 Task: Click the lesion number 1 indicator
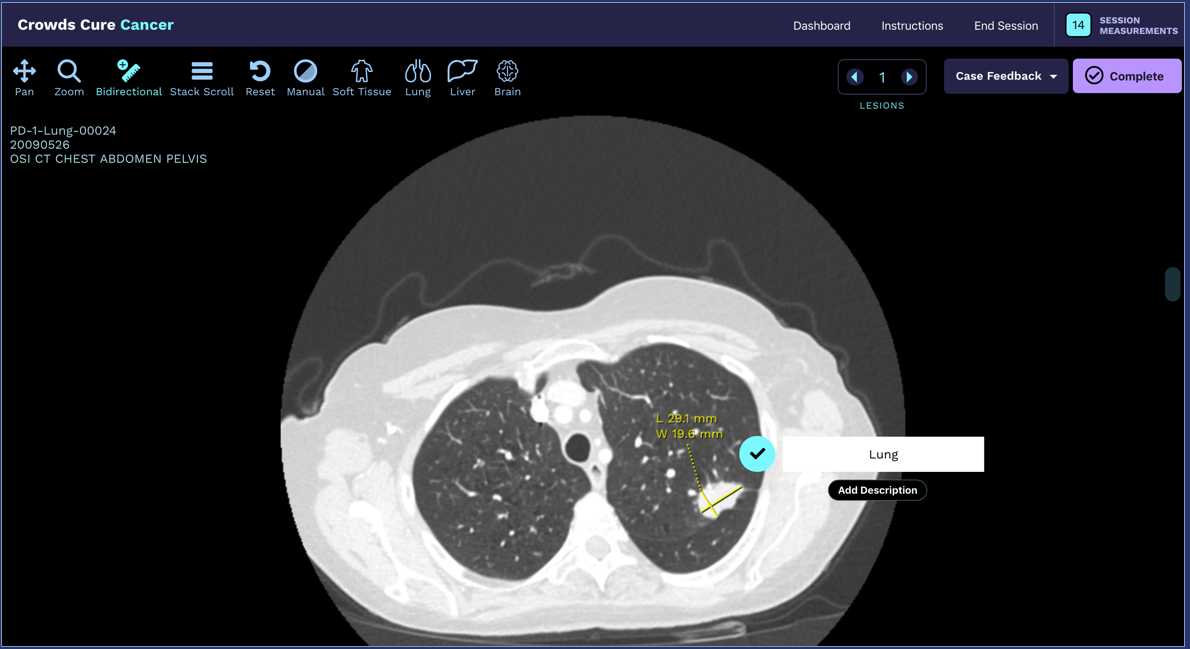pos(882,77)
